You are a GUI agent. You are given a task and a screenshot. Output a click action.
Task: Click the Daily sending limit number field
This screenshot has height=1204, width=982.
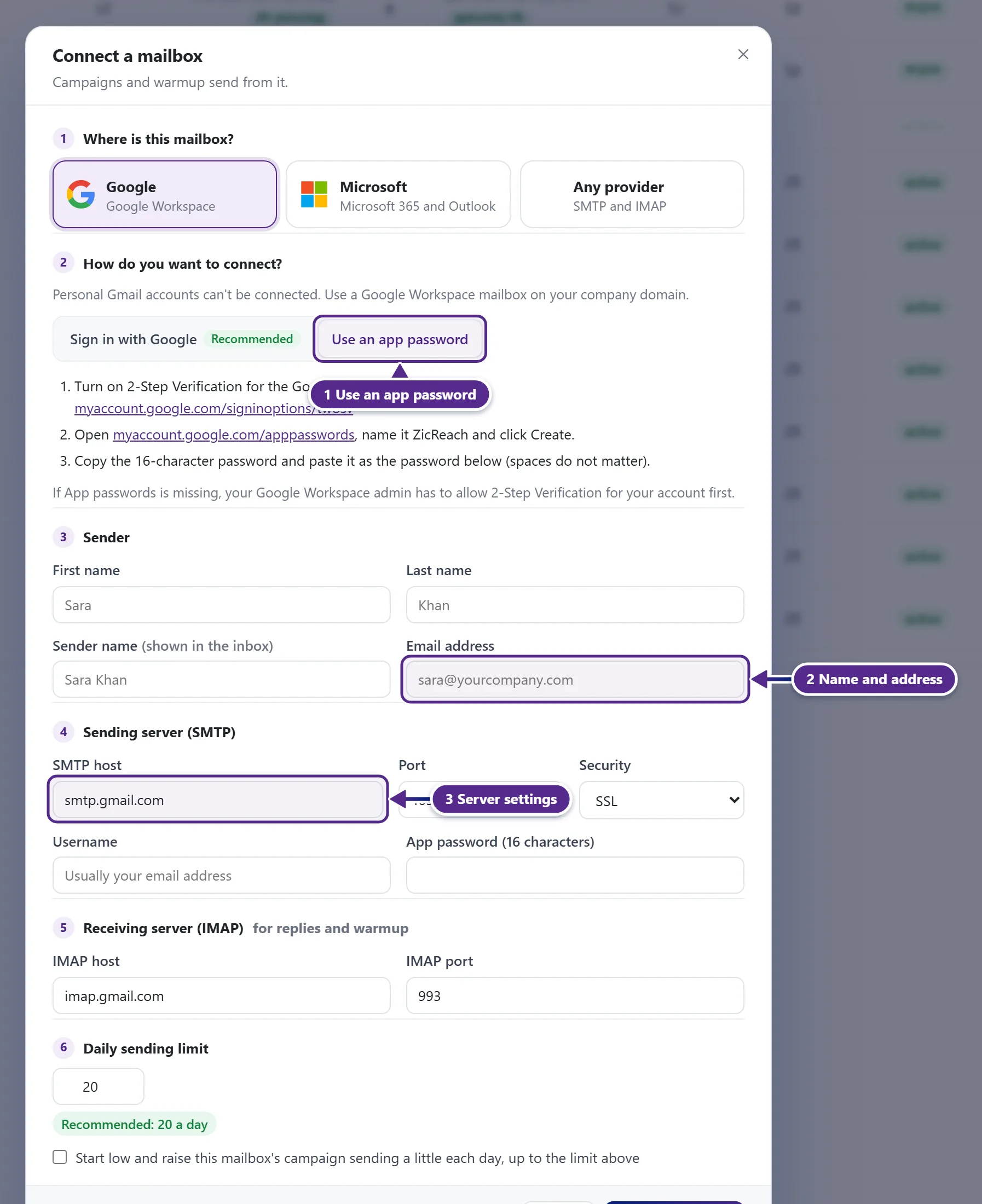click(x=99, y=1086)
